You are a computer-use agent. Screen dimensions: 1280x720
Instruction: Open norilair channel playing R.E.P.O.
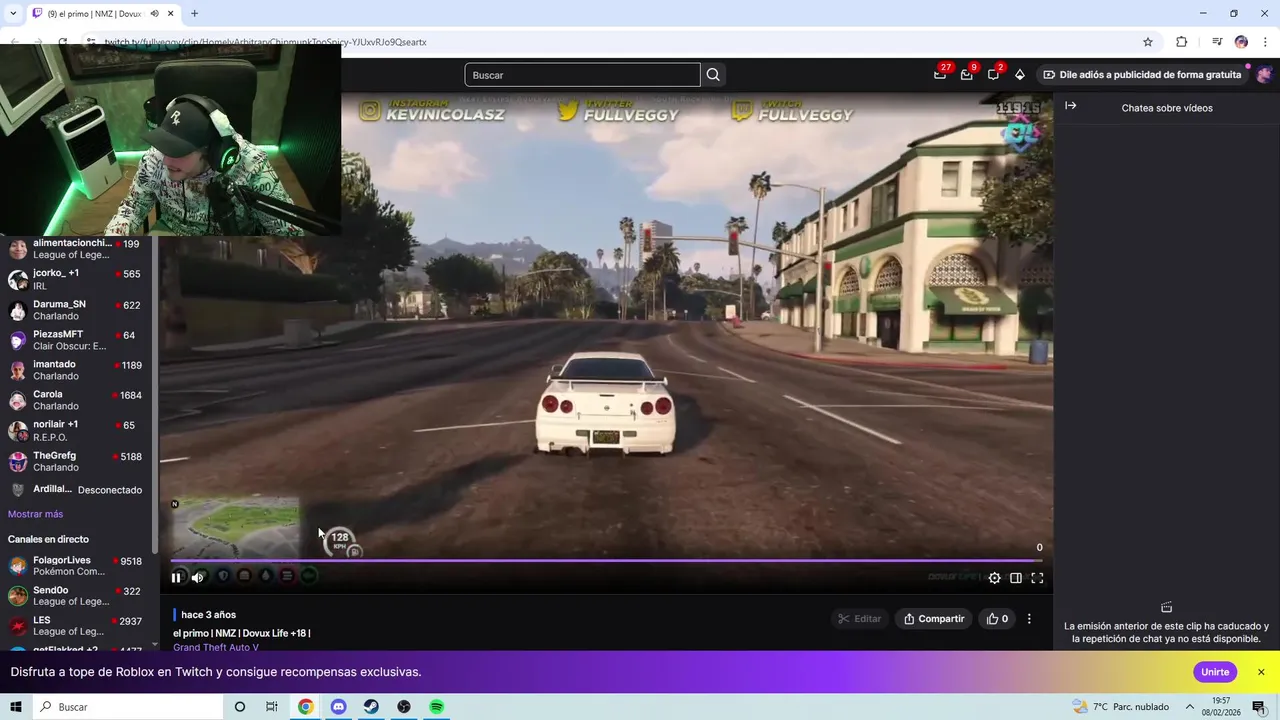point(76,431)
